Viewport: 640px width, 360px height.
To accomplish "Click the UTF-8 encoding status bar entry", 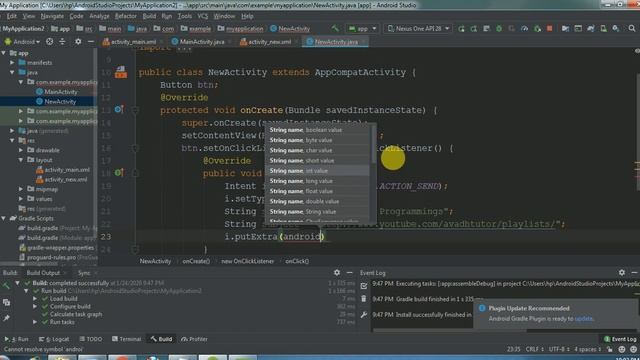I will [x=558, y=349].
